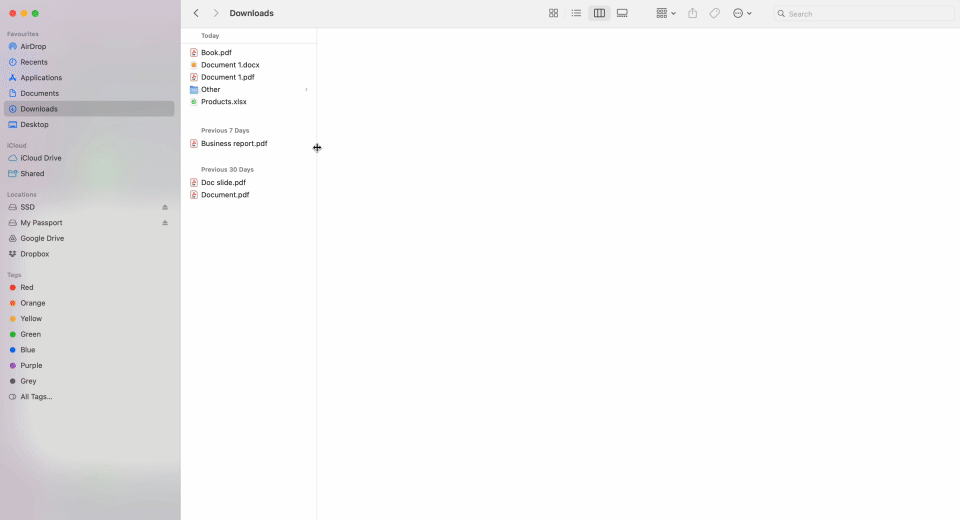Go back with the back arrow

196,13
